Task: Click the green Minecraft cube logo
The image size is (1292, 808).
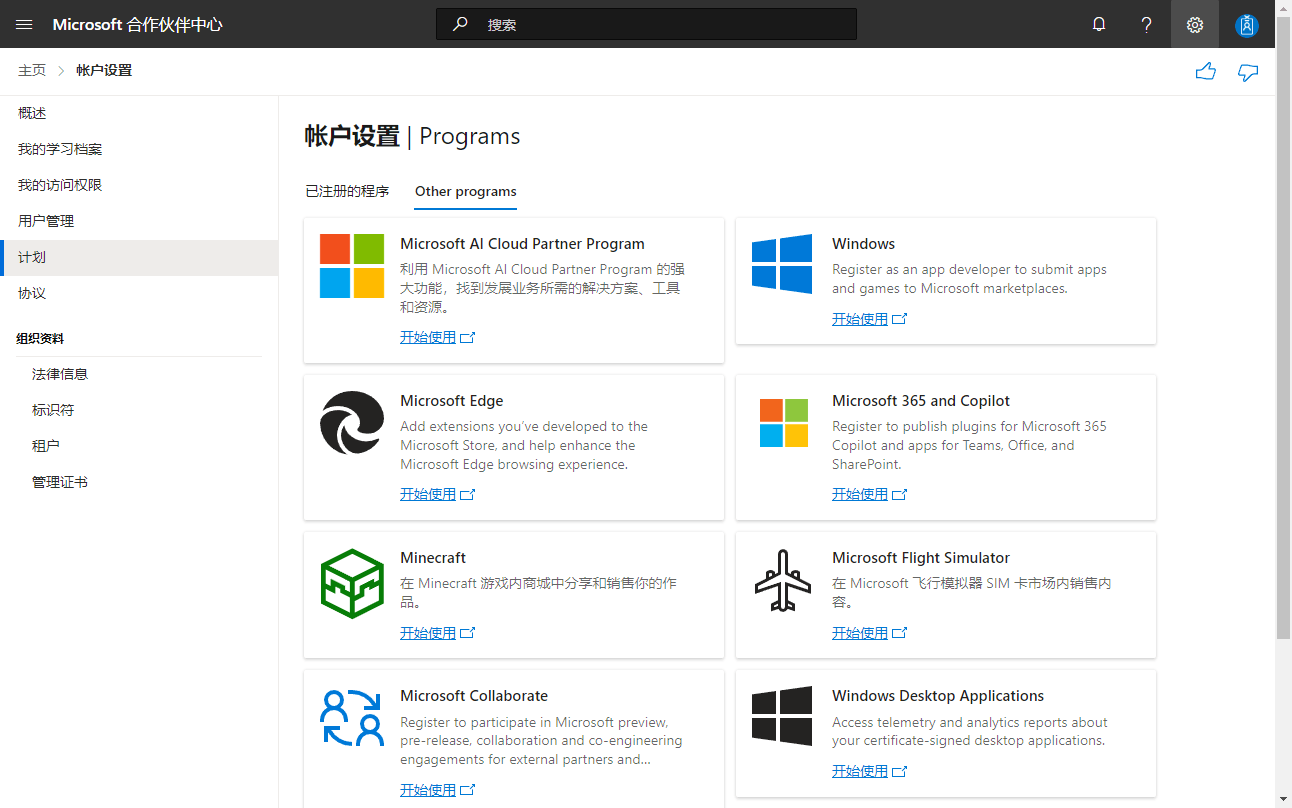Action: click(352, 583)
